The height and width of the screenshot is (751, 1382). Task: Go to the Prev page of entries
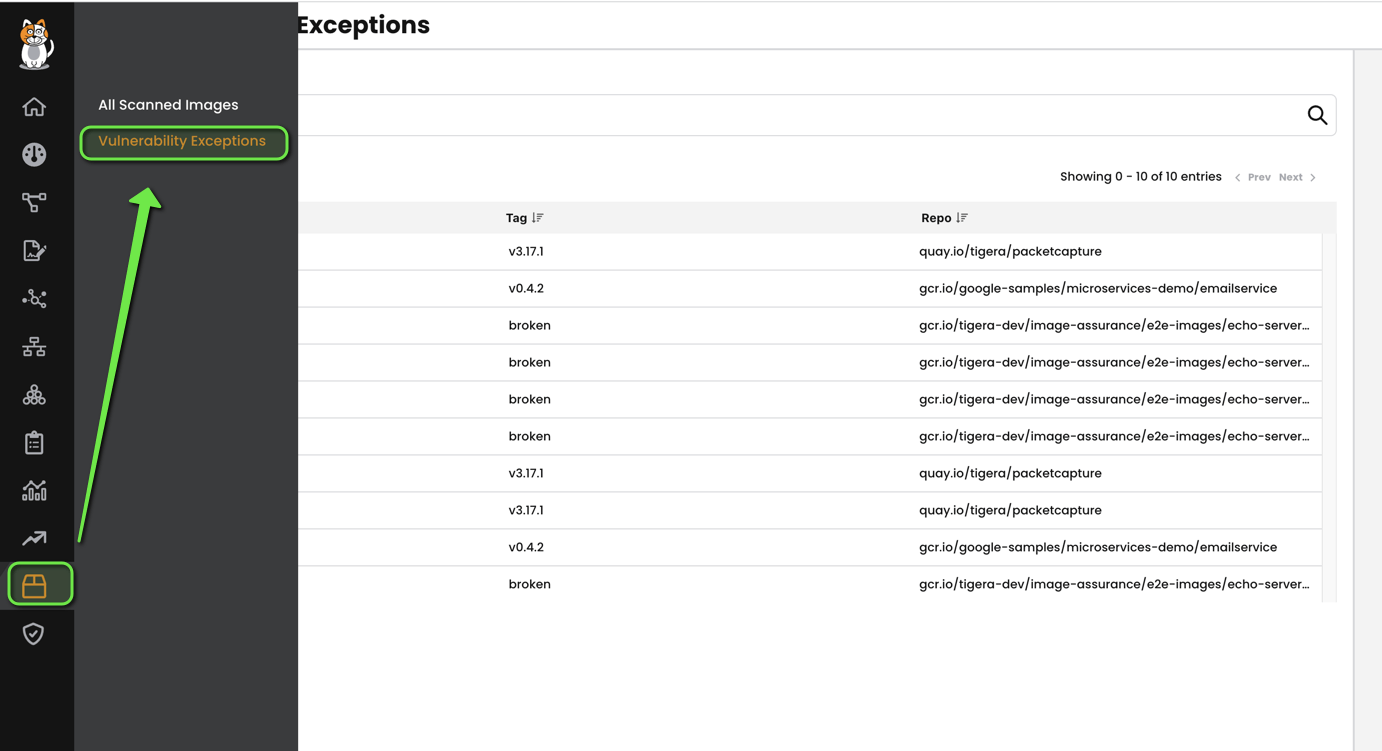point(1252,177)
